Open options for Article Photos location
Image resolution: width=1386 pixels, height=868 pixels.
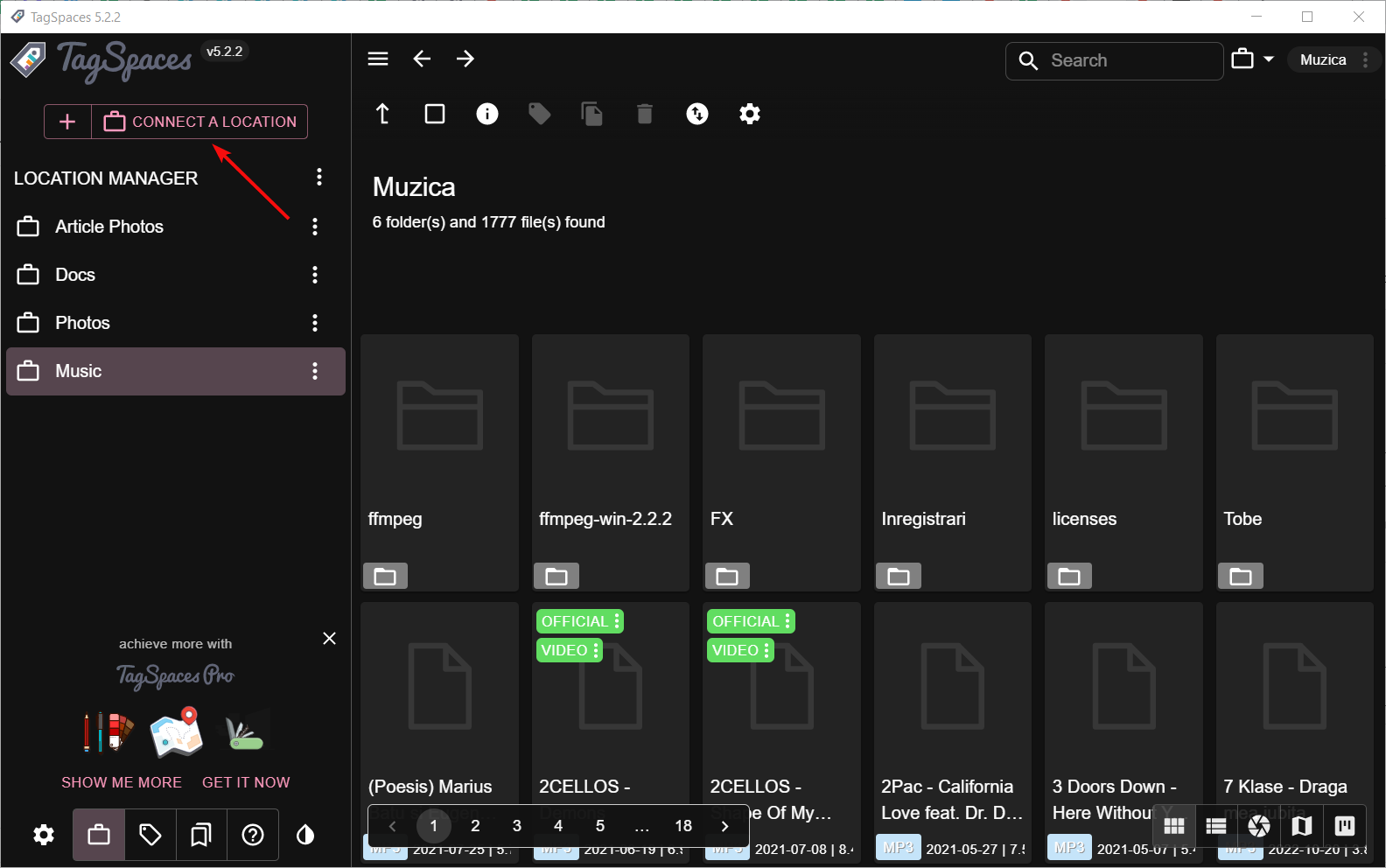pos(315,227)
